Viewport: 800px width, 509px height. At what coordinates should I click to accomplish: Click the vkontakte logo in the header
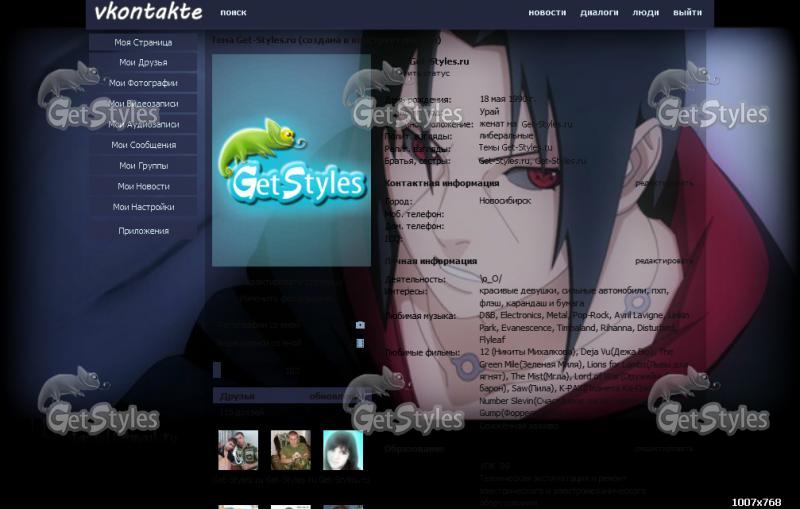[148, 13]
